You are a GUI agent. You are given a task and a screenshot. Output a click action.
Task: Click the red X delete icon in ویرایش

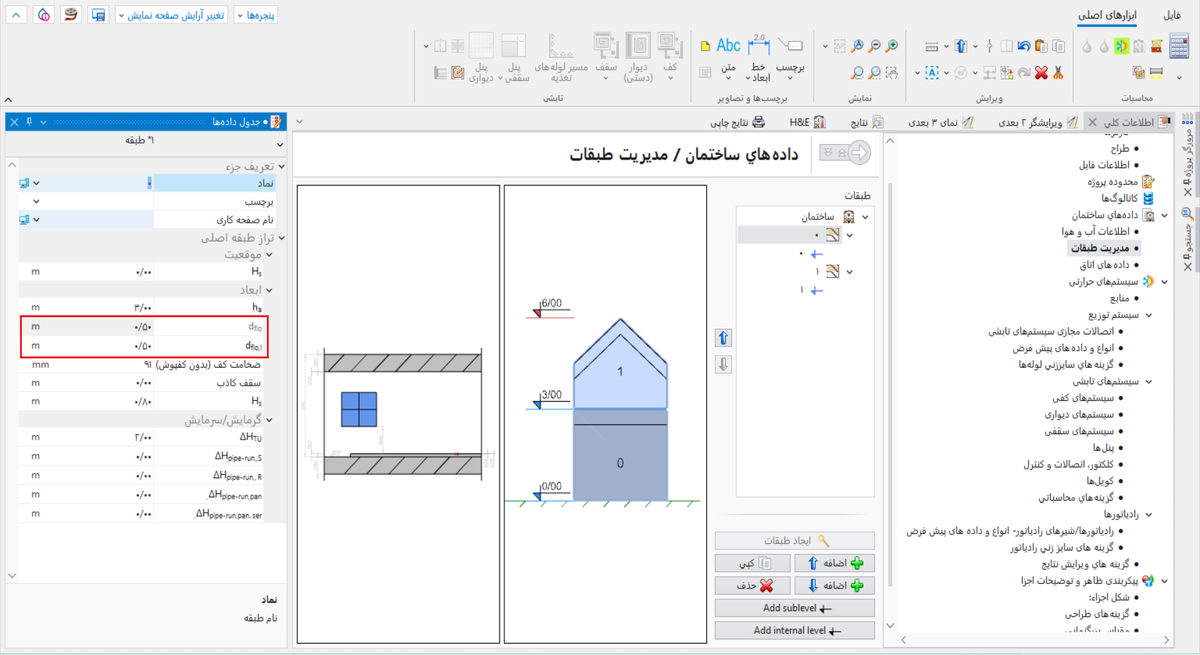point(1041,73)
